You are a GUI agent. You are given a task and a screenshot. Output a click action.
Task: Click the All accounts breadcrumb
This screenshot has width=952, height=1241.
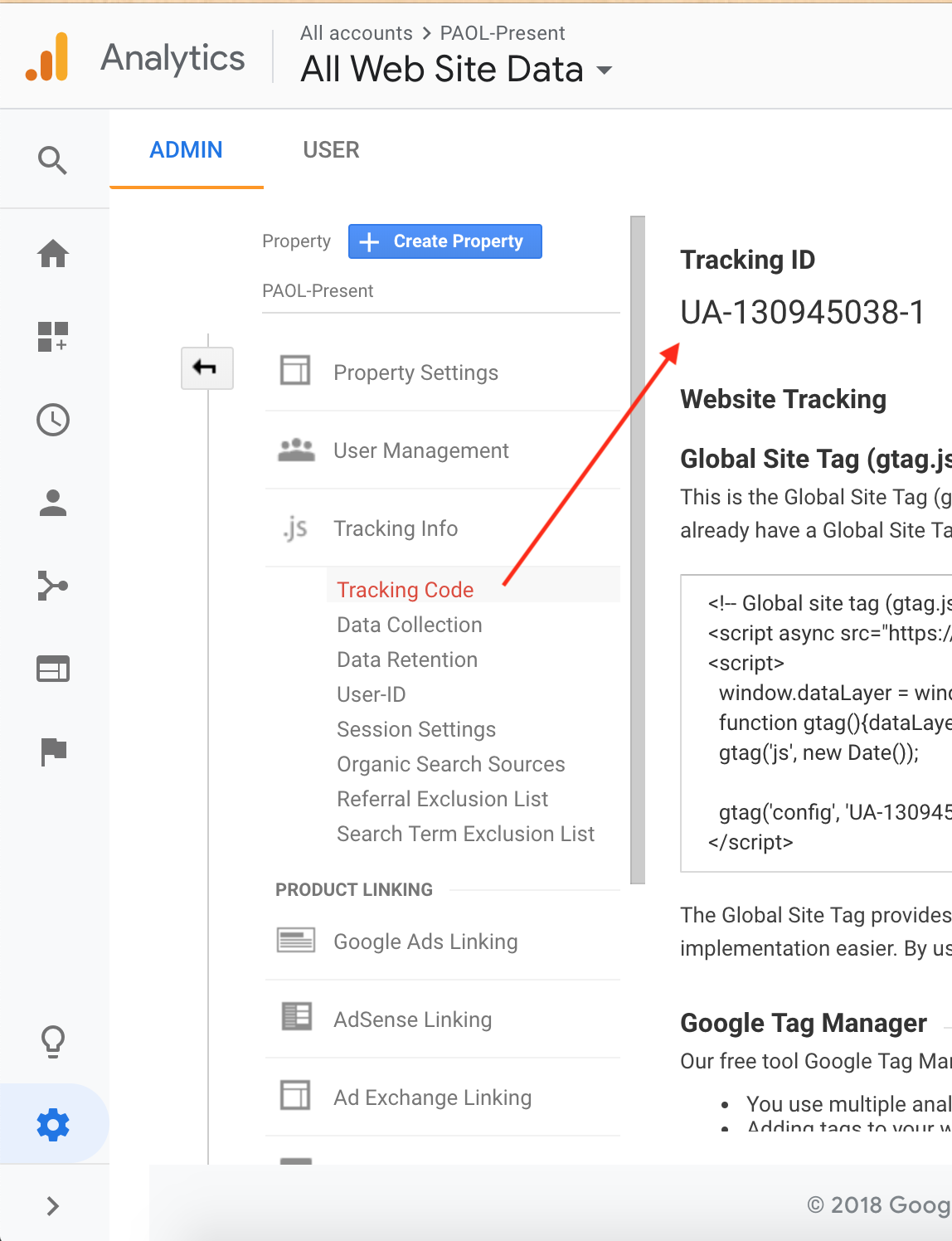click(x=356, y=33)
